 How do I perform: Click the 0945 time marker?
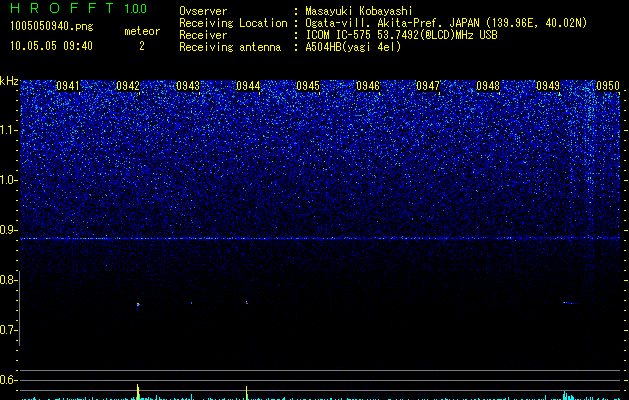point(308,86)
